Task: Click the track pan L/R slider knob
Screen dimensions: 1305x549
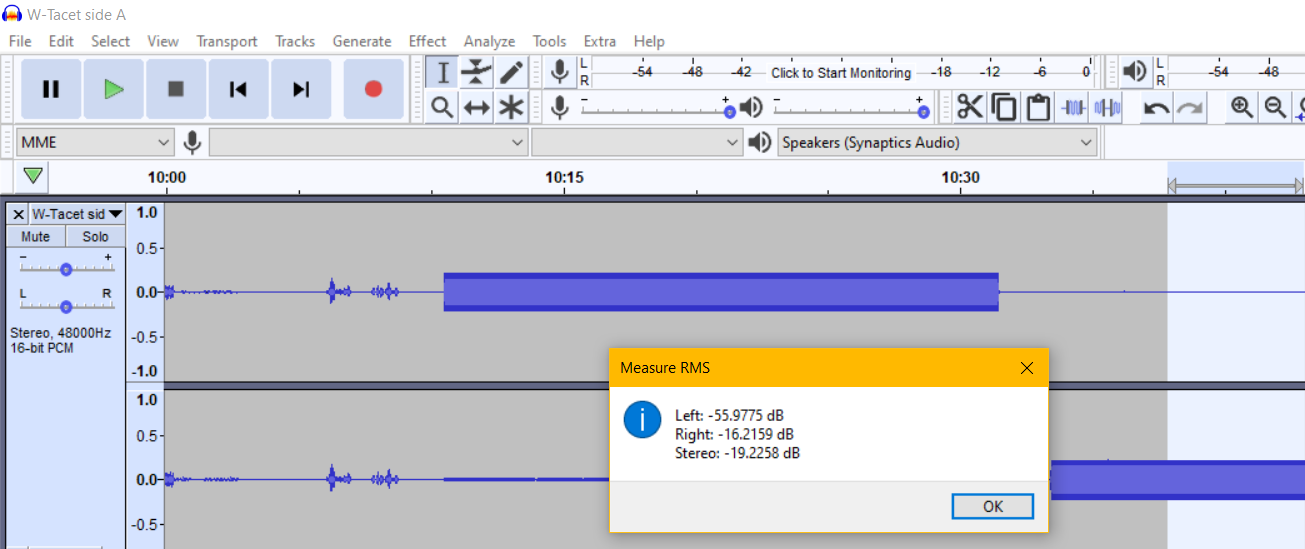Action: (x=66, y=306)
